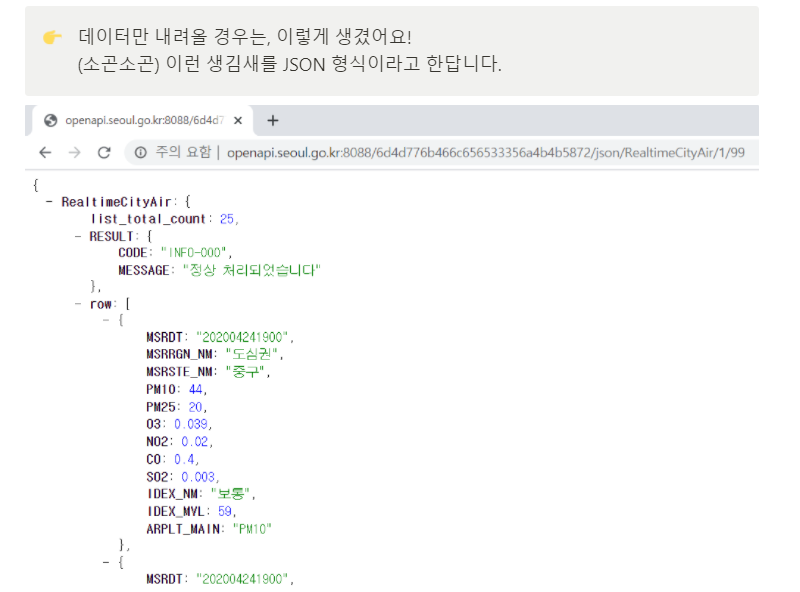Click the browser back arrow

tap(45, 152)
